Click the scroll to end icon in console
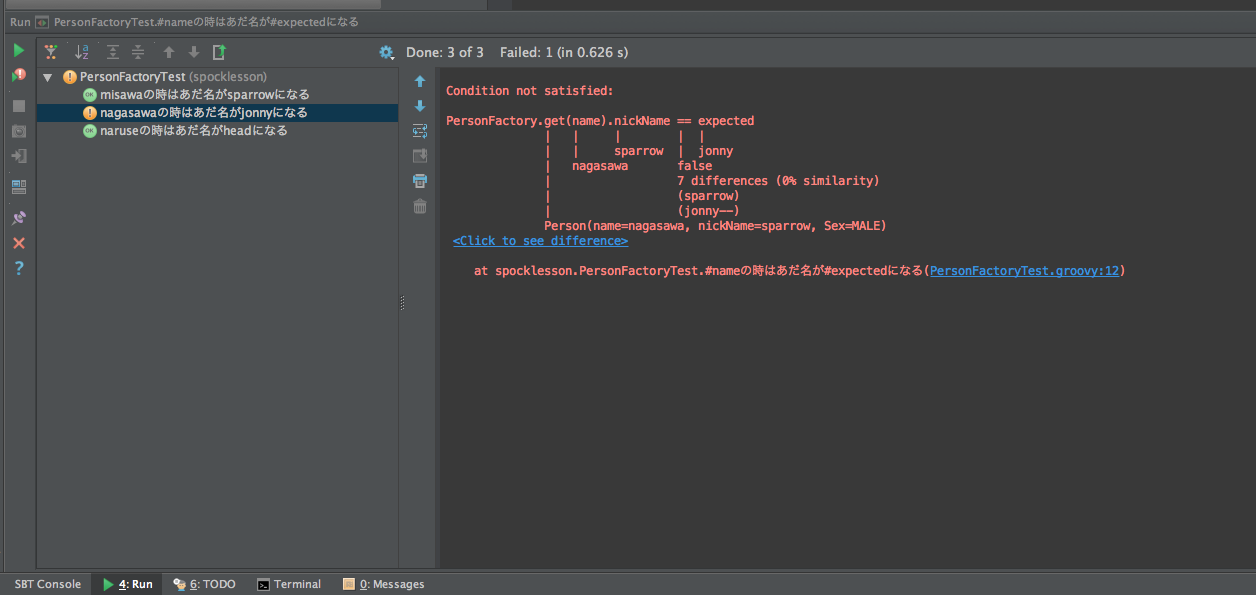 pyautogui.click(x=420, y=156)
